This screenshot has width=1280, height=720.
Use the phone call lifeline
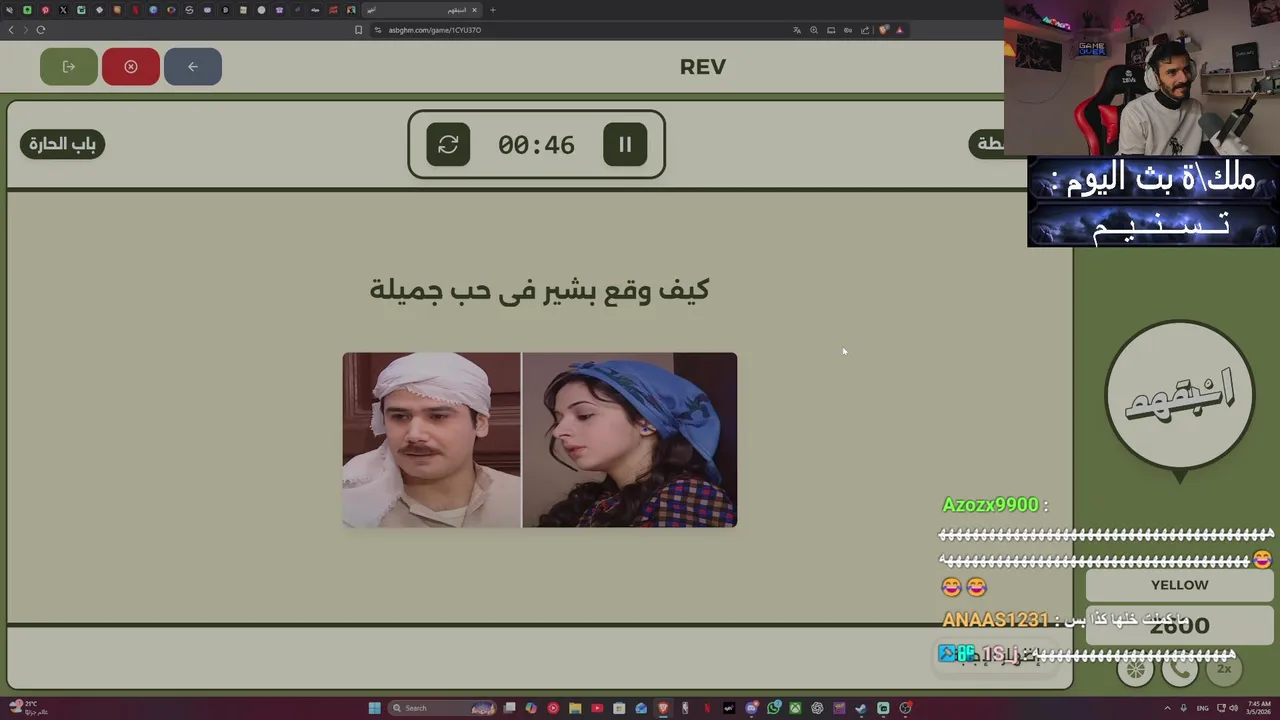tap(1180, 670)
